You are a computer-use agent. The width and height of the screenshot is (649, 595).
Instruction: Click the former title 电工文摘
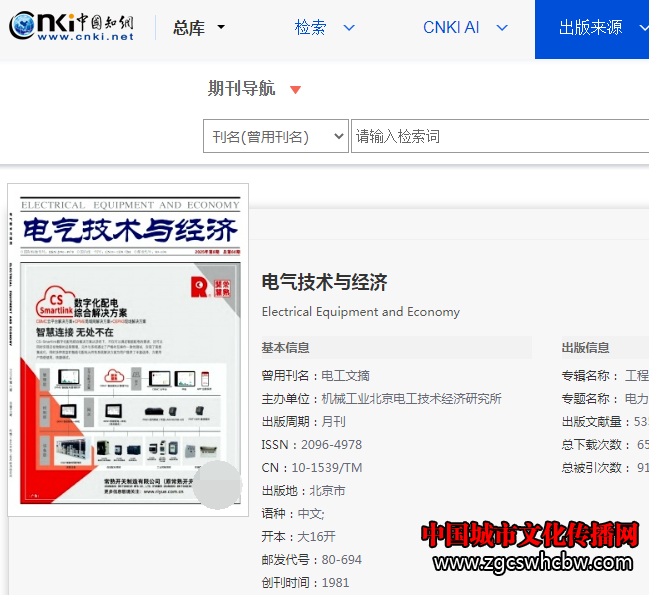(x=345, y=376)
